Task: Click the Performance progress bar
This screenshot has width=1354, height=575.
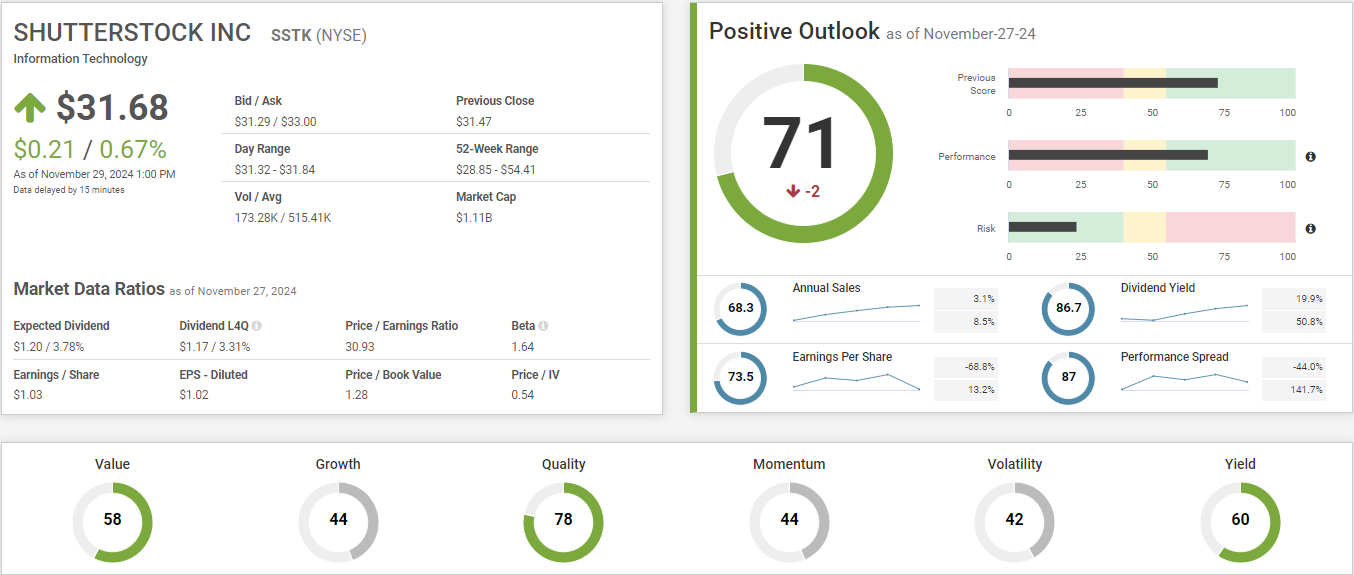Action: (1152, 155)
